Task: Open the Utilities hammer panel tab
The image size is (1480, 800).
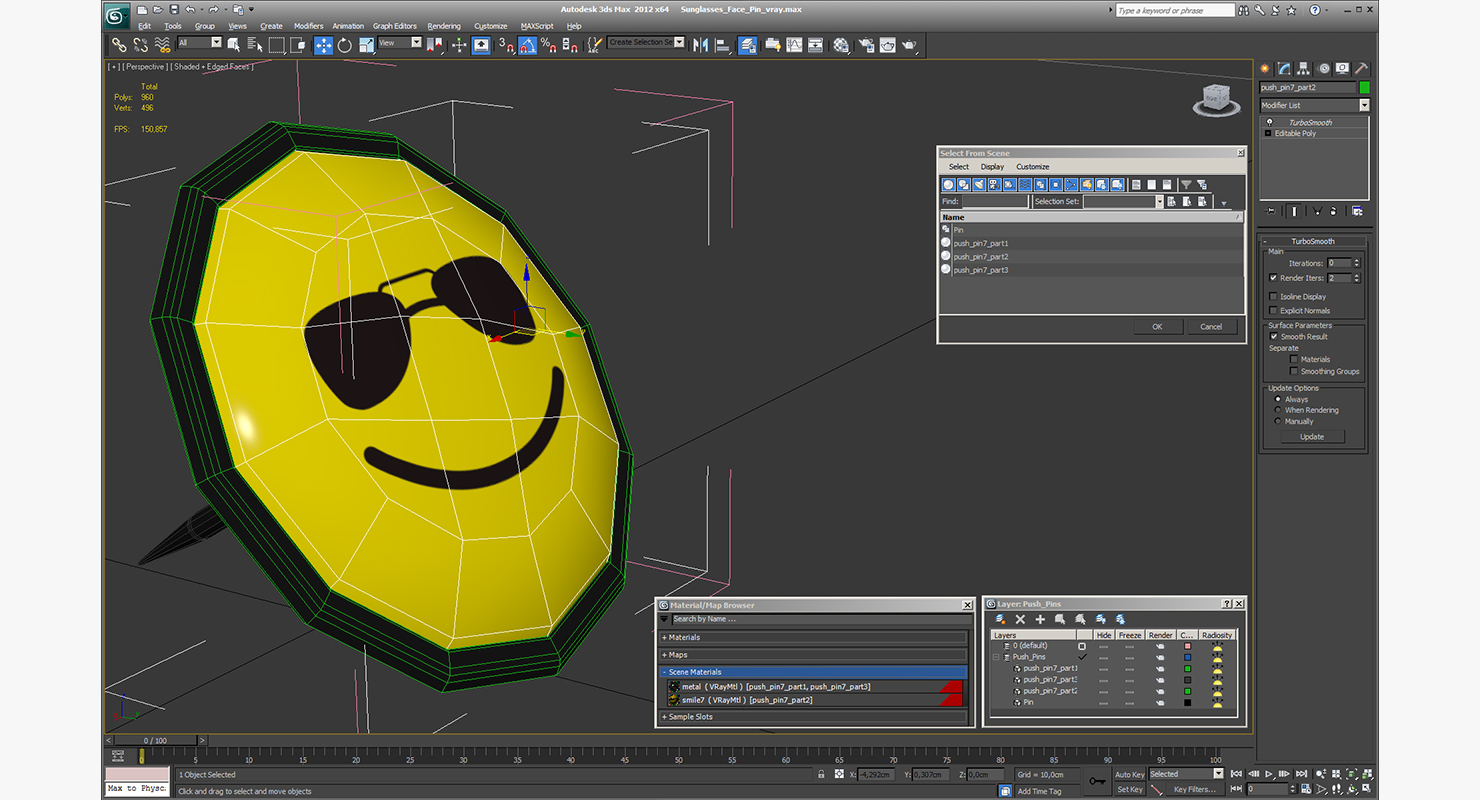Action: coord(1362,69)
